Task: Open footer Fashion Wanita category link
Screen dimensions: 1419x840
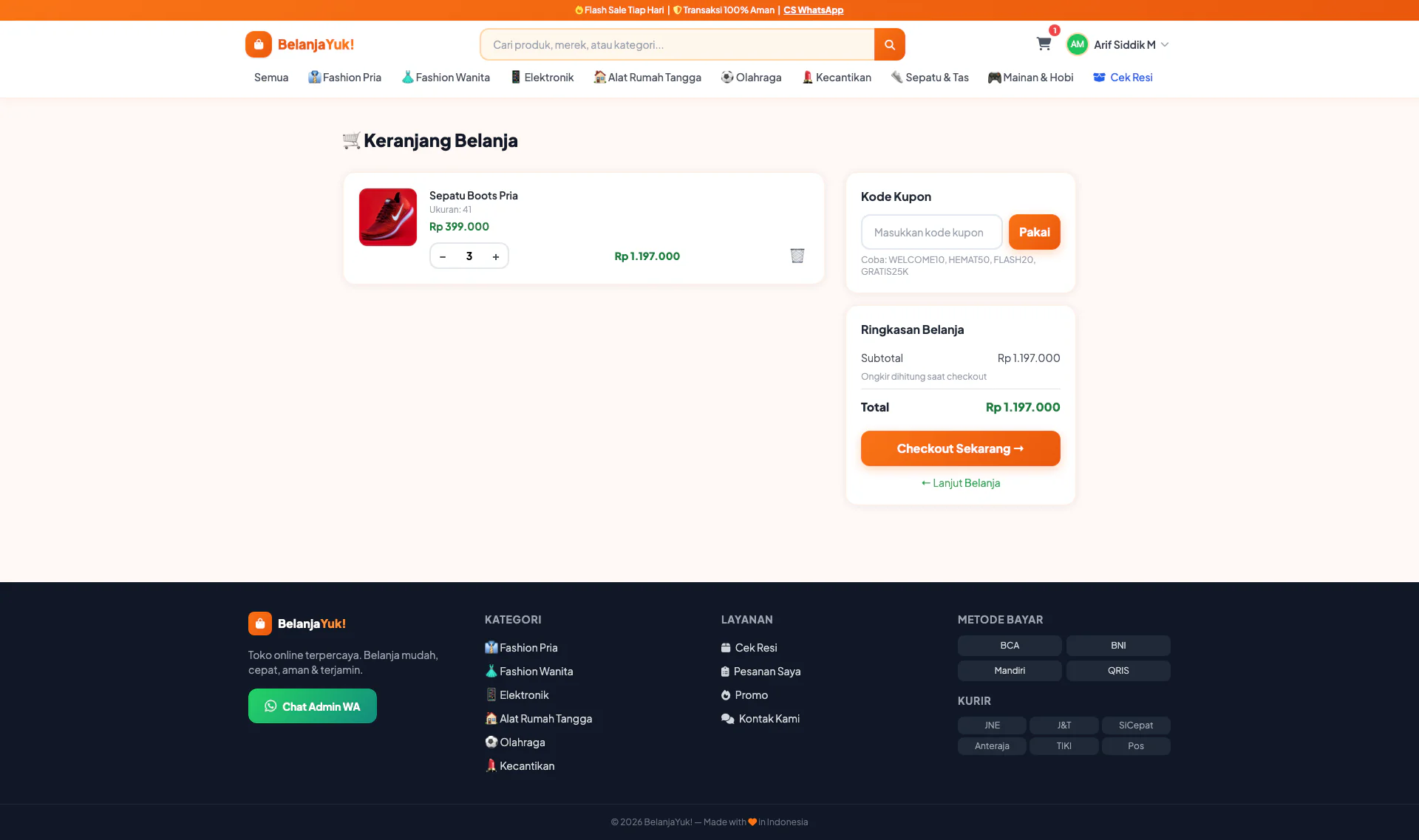Action: coord(529,672)
